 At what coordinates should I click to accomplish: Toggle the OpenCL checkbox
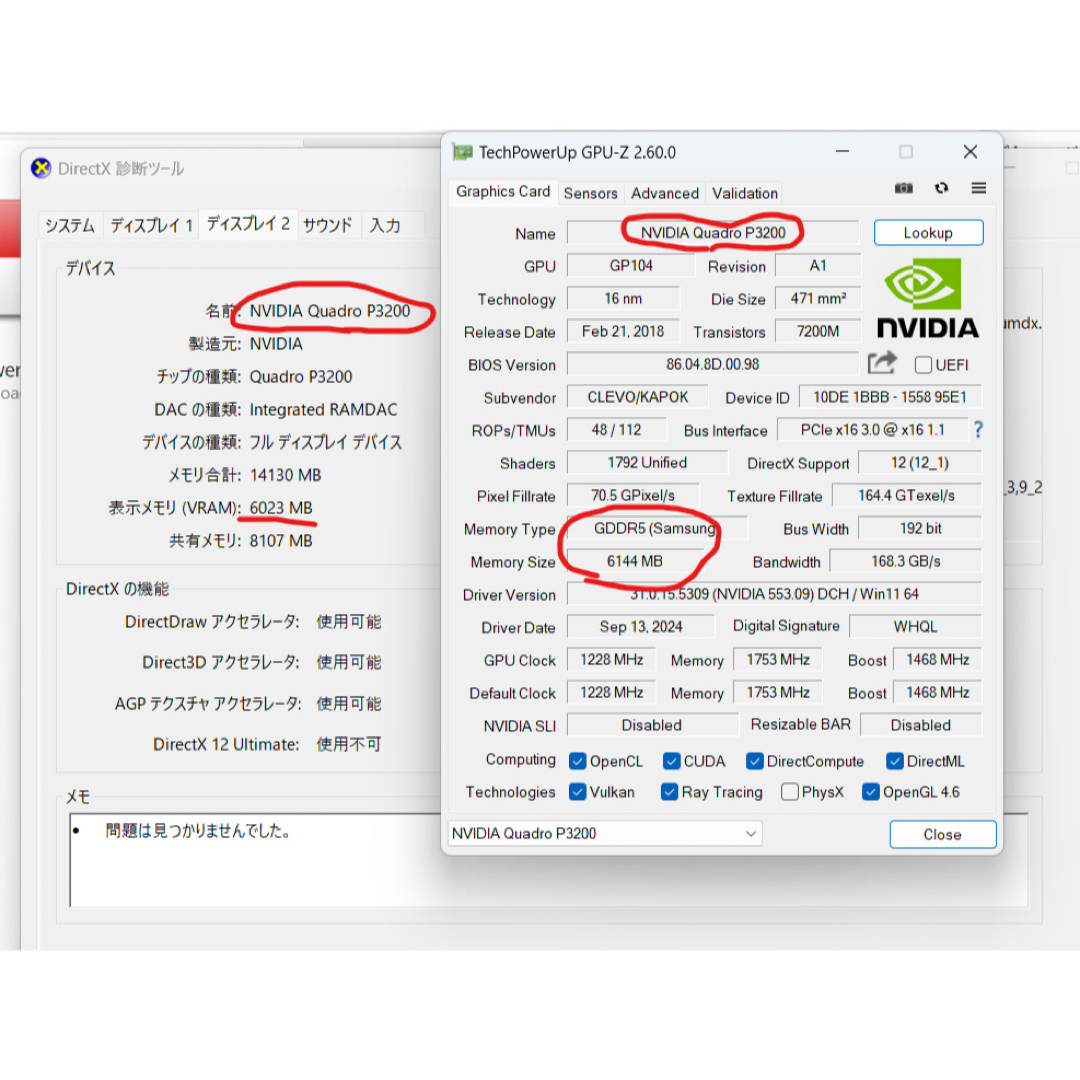click(577, 761)
